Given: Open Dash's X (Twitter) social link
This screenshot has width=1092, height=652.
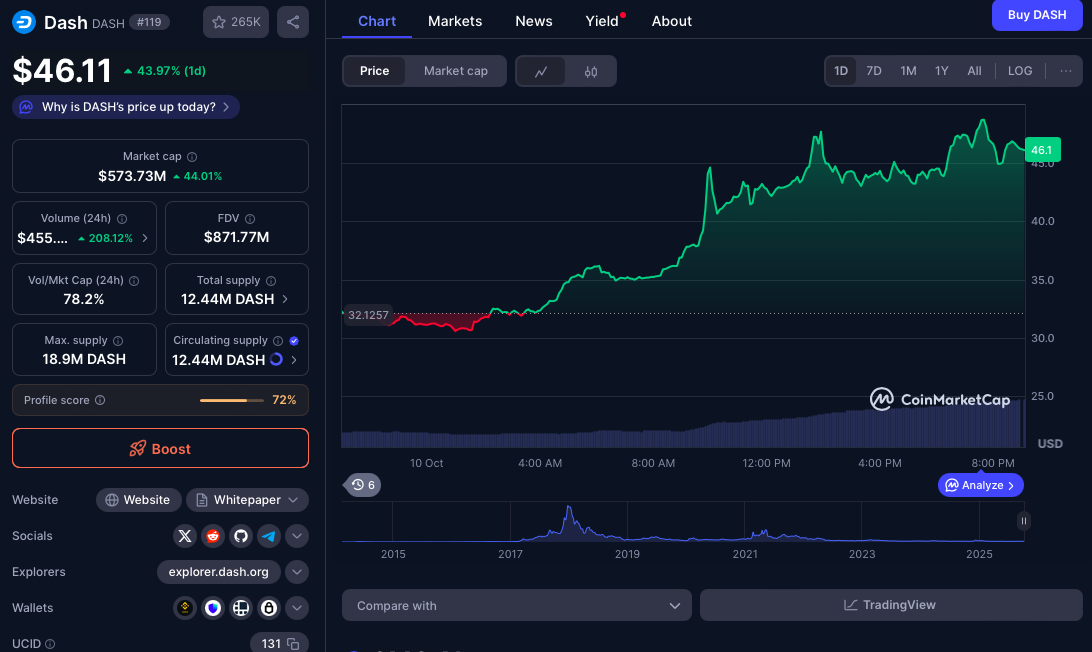Looking at the screenshot, I should pos(184,536).
